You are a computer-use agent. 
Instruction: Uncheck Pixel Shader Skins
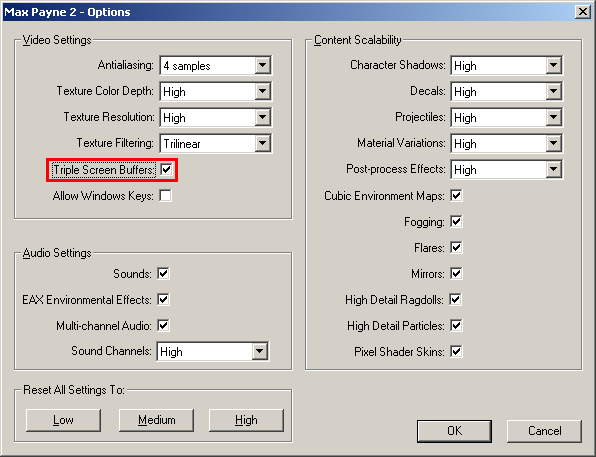pyautogui.click(x=456, y=351)
